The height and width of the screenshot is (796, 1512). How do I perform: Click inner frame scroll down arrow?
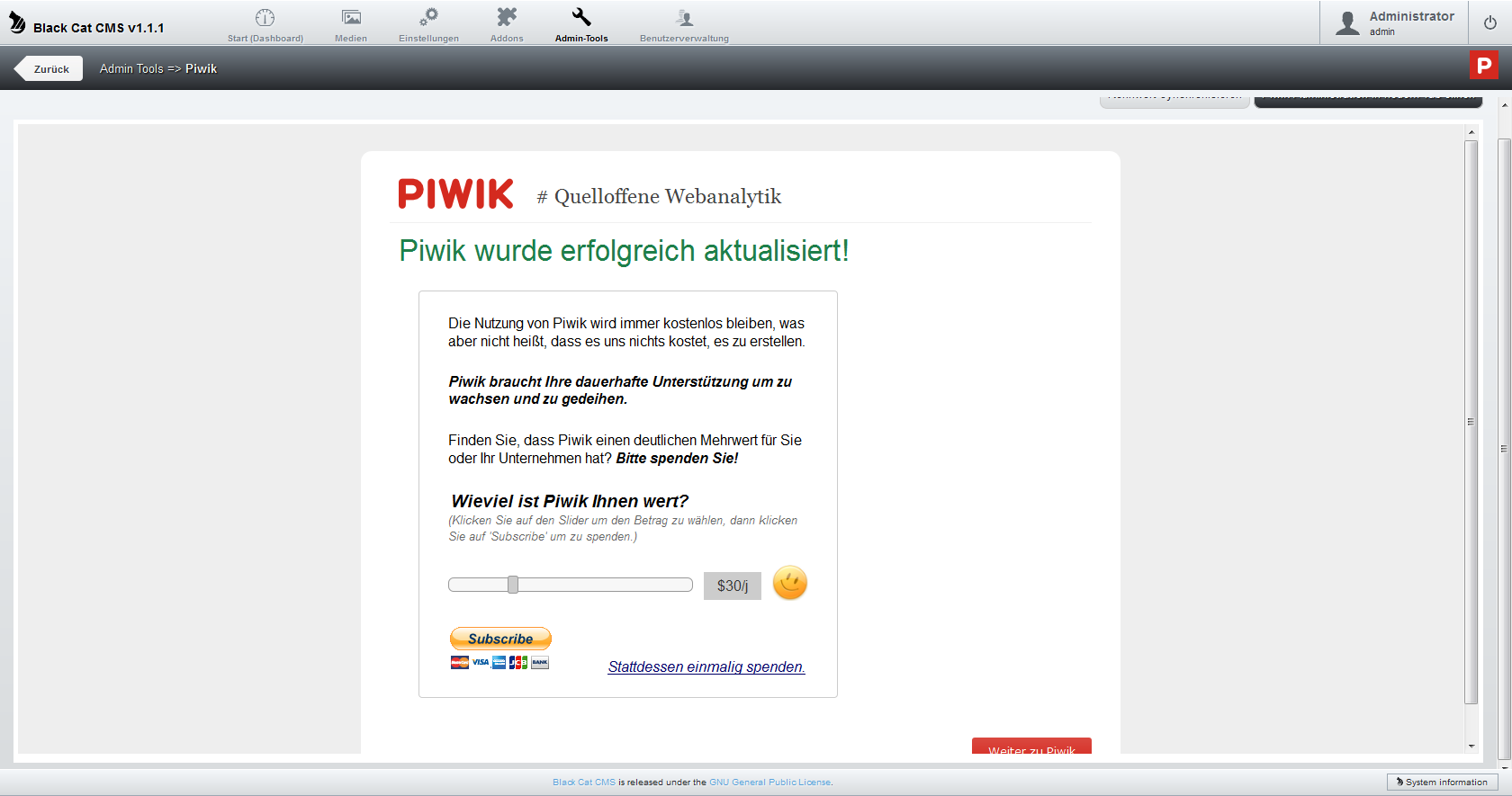[x=1471, y=746]
